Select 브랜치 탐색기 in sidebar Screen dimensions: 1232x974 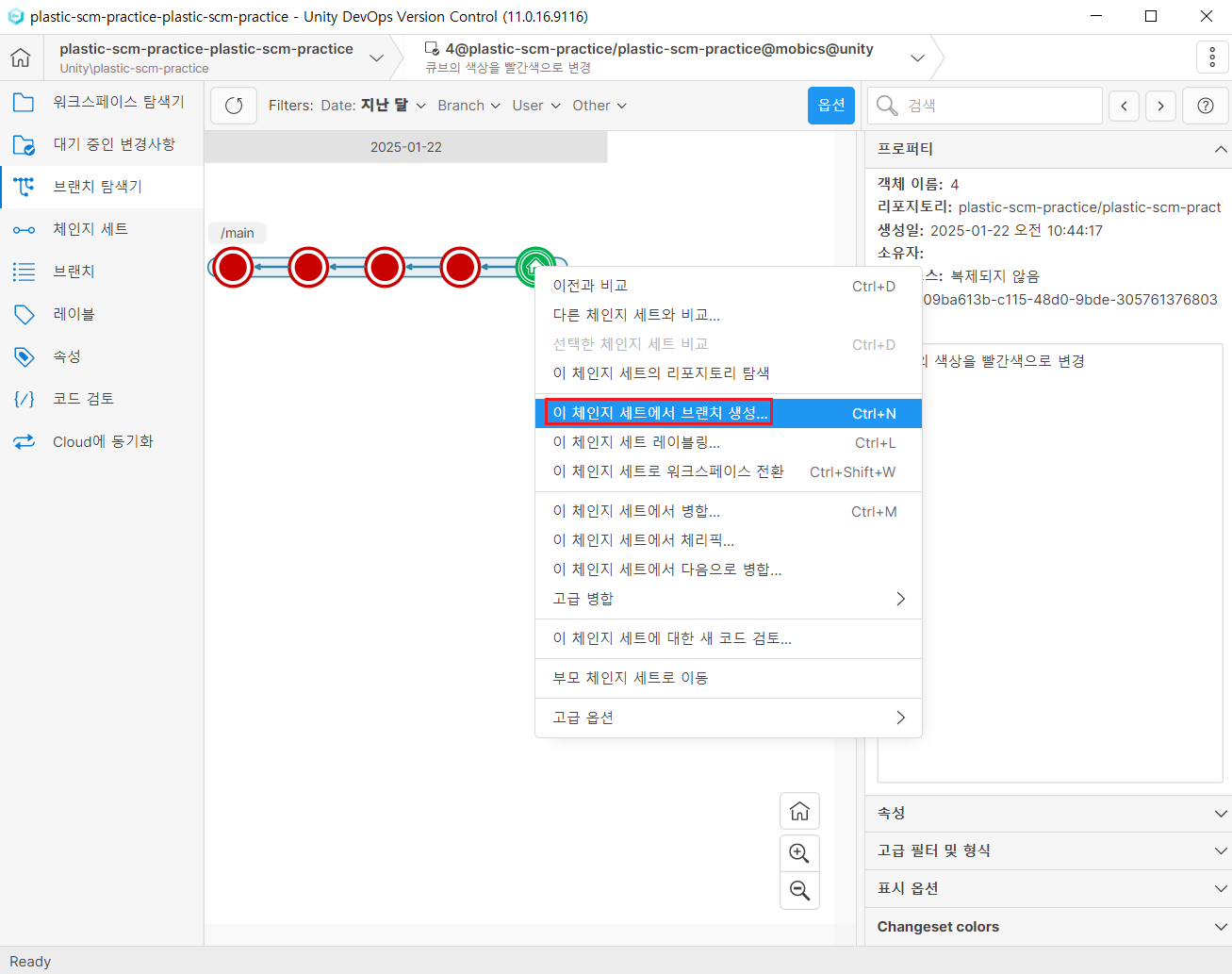pyautogui.click(x=102, y=187)
